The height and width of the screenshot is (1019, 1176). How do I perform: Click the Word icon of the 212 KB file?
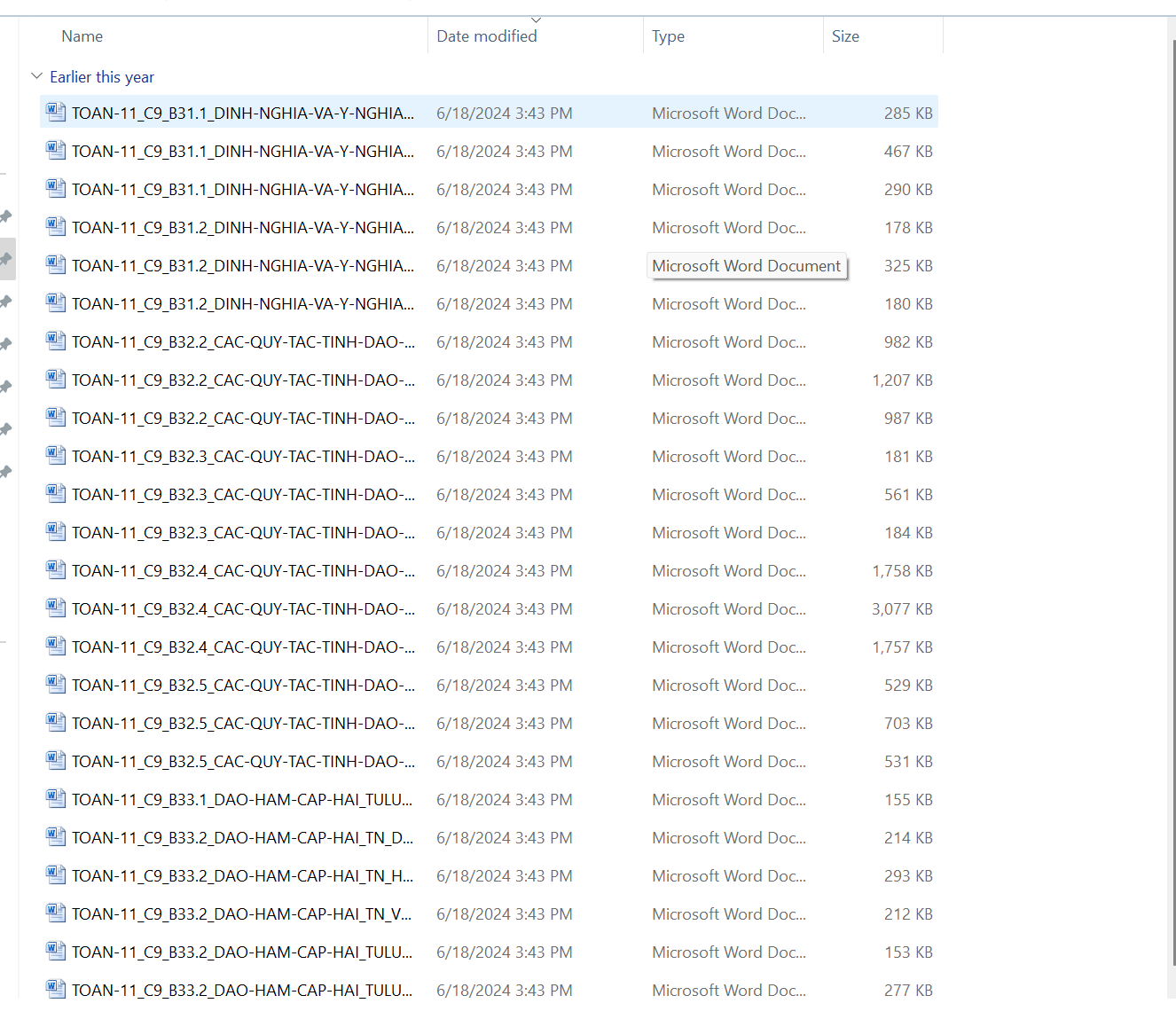click(x=56, y=913)
